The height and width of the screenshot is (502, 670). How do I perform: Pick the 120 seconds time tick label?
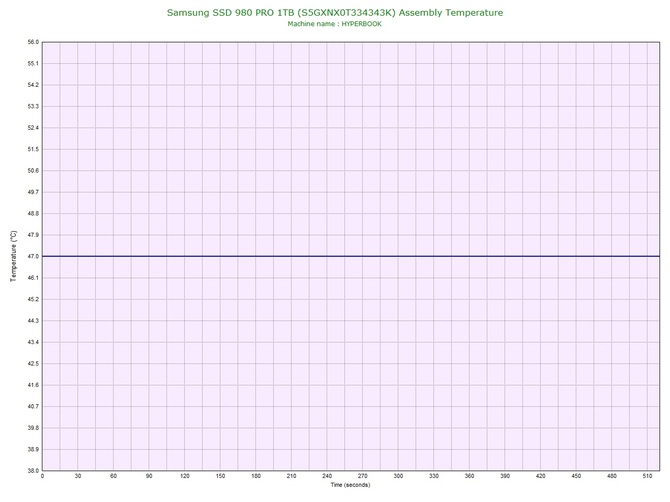click(x=185, y=476)
